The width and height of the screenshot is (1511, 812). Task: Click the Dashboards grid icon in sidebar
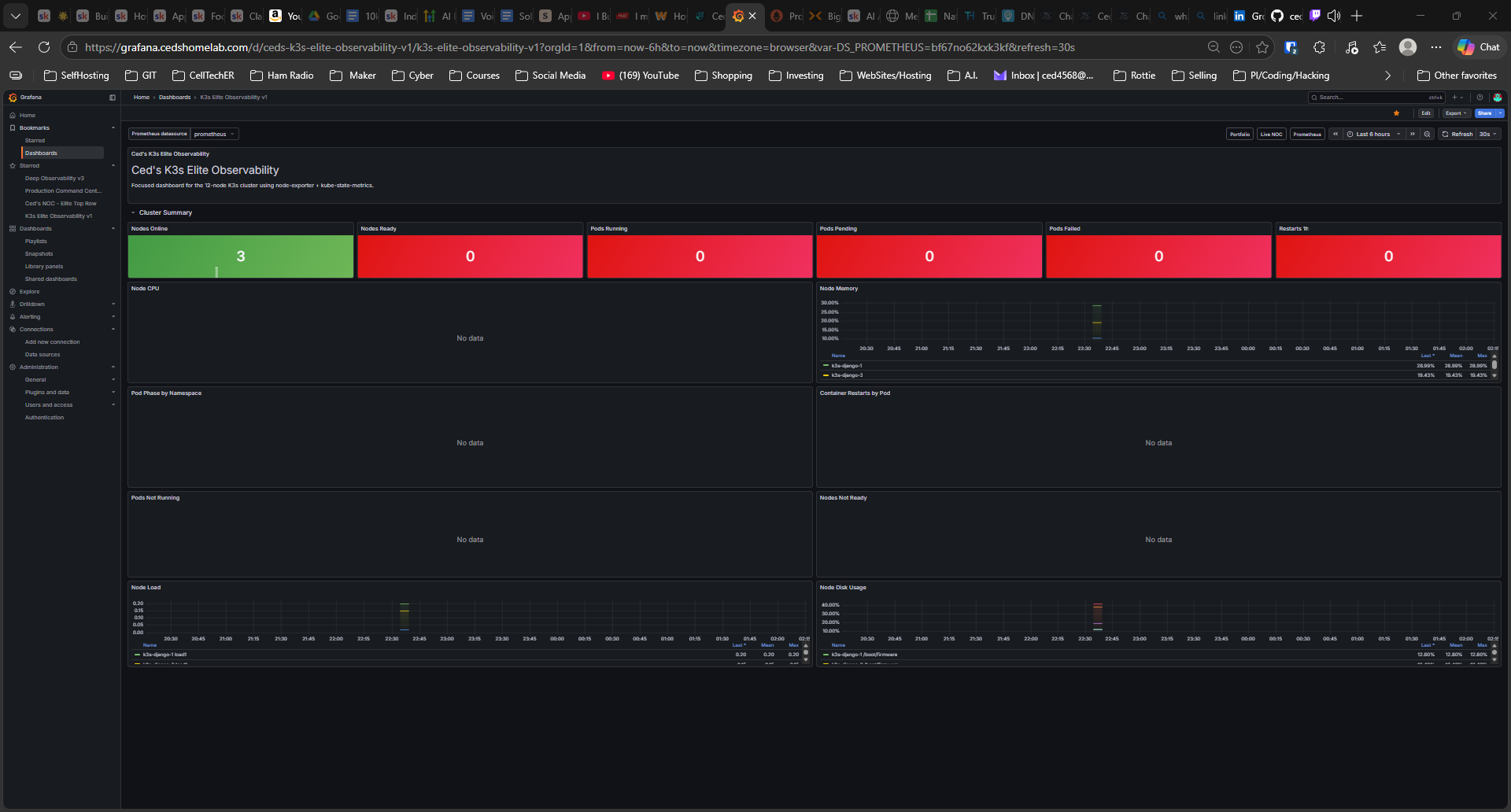click(13, 228)
